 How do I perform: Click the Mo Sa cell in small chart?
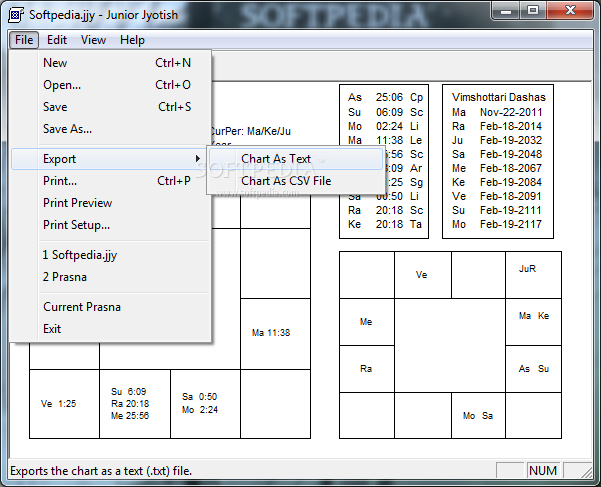[478, 416]
